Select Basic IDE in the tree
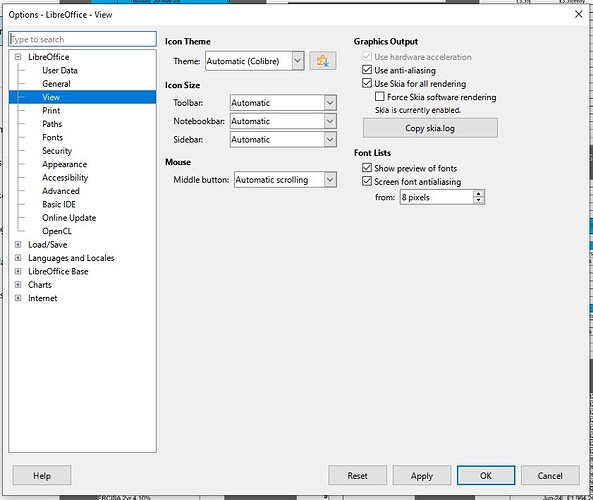 [x=59, y=204]
